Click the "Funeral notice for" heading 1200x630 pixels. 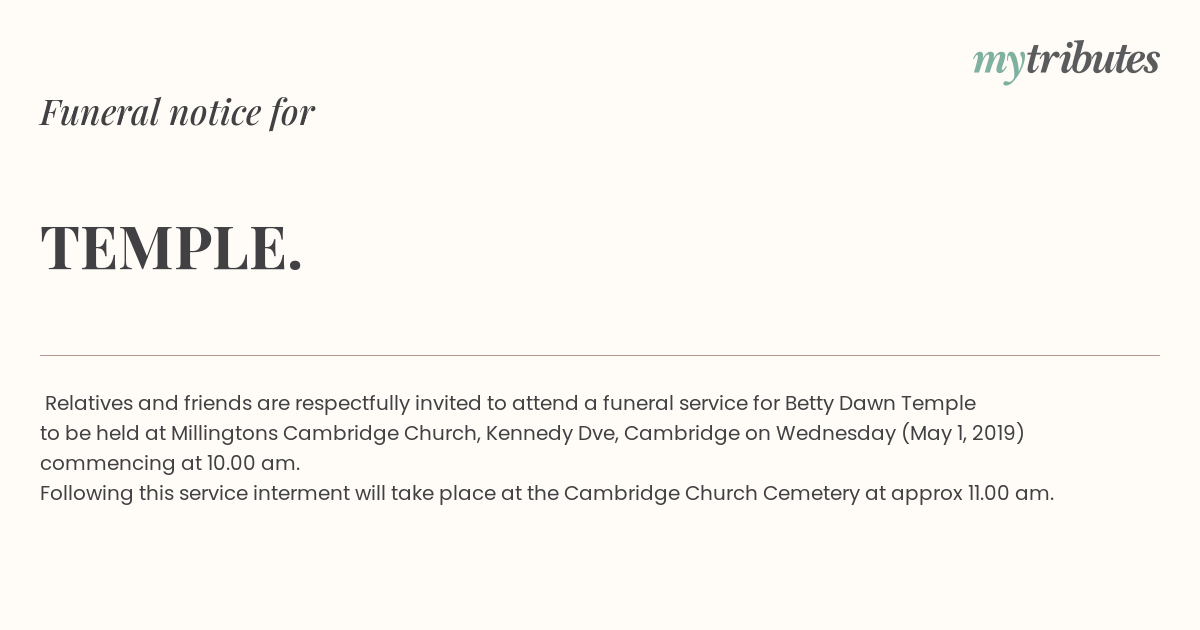[177, 112]
